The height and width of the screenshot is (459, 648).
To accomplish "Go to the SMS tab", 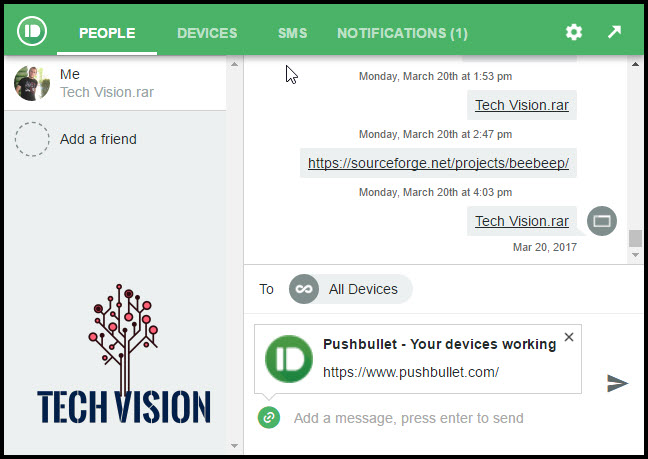I will (292, 33).
